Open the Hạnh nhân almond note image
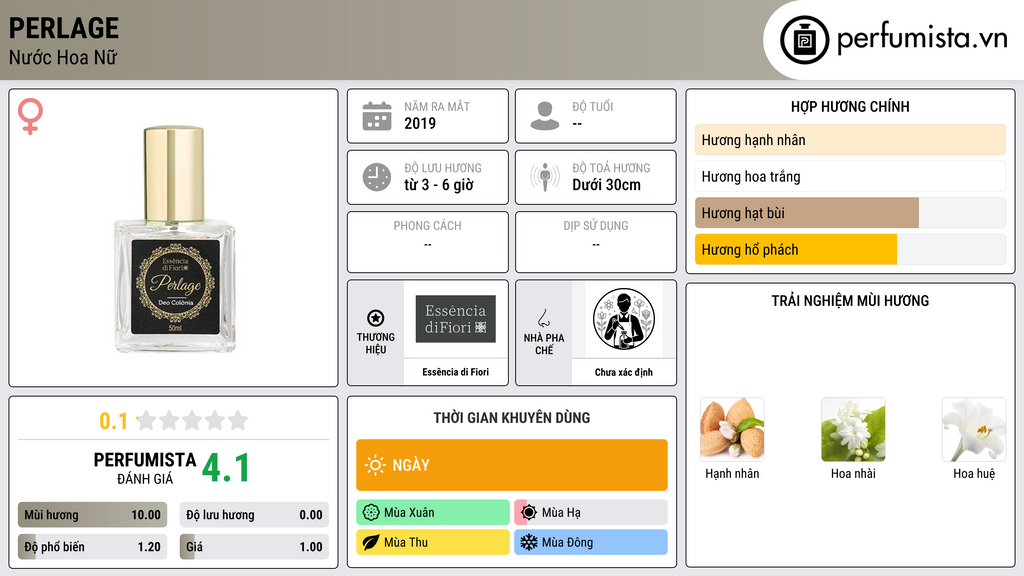 click(x=732, y=430)
